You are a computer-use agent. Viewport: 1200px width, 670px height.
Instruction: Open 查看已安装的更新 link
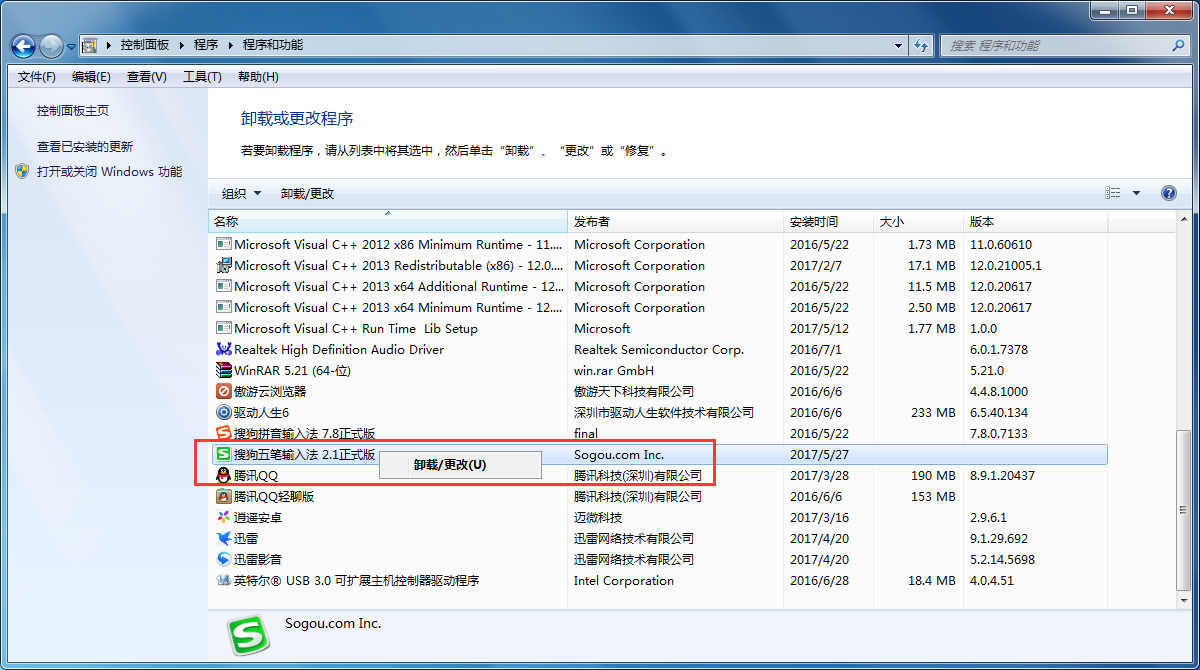(x=85, y=146)
